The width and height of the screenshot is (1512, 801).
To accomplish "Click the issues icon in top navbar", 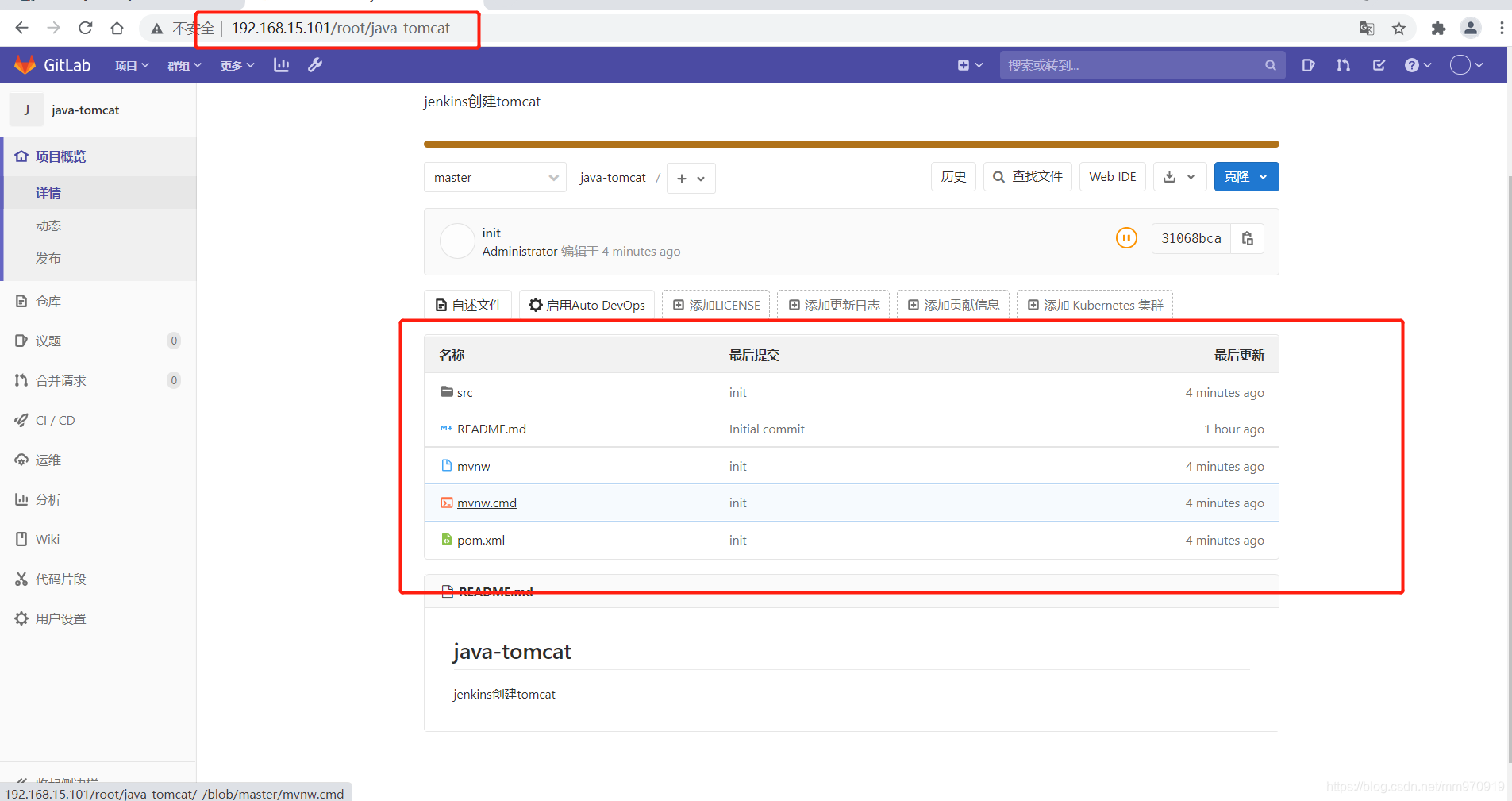I will 1308,65.
